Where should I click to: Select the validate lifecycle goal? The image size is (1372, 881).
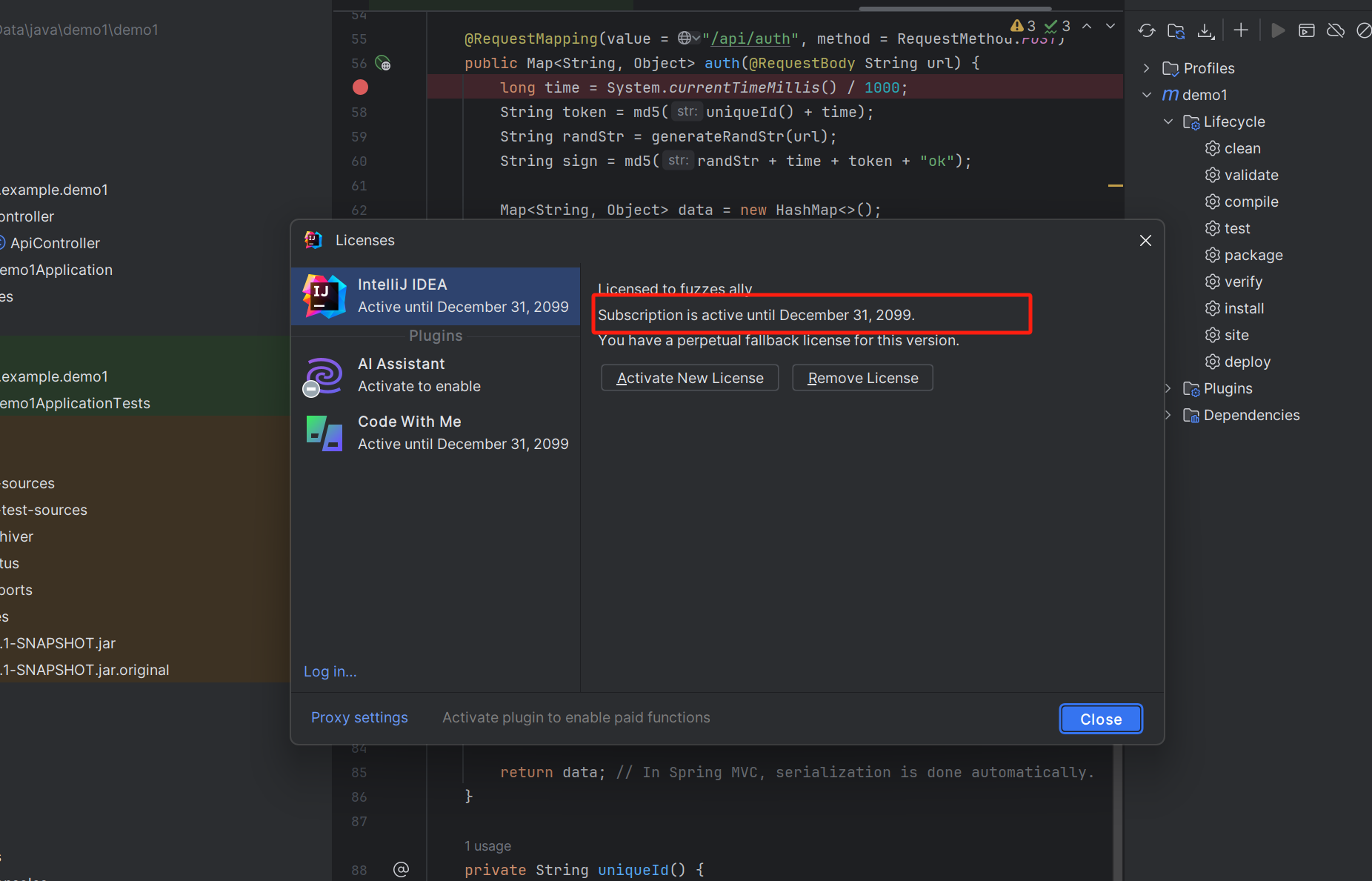1242,175
